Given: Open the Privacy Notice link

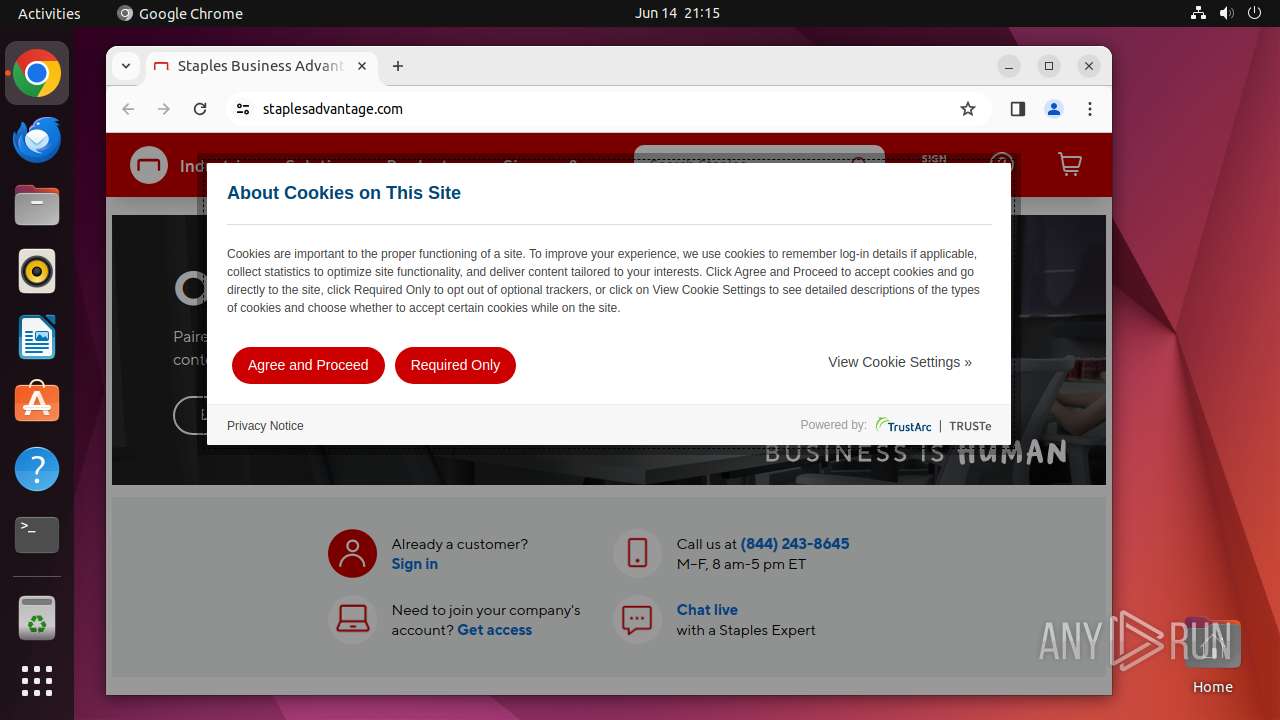Looking at the screenshot, I should (x=265, y=426).
